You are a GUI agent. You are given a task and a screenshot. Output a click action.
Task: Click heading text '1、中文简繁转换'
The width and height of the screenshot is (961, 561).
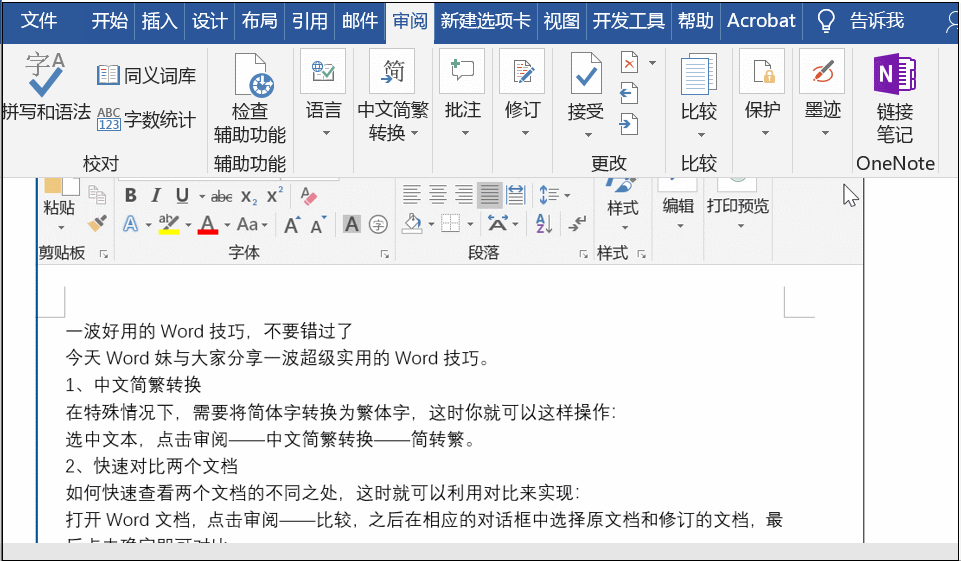(134, 385)
